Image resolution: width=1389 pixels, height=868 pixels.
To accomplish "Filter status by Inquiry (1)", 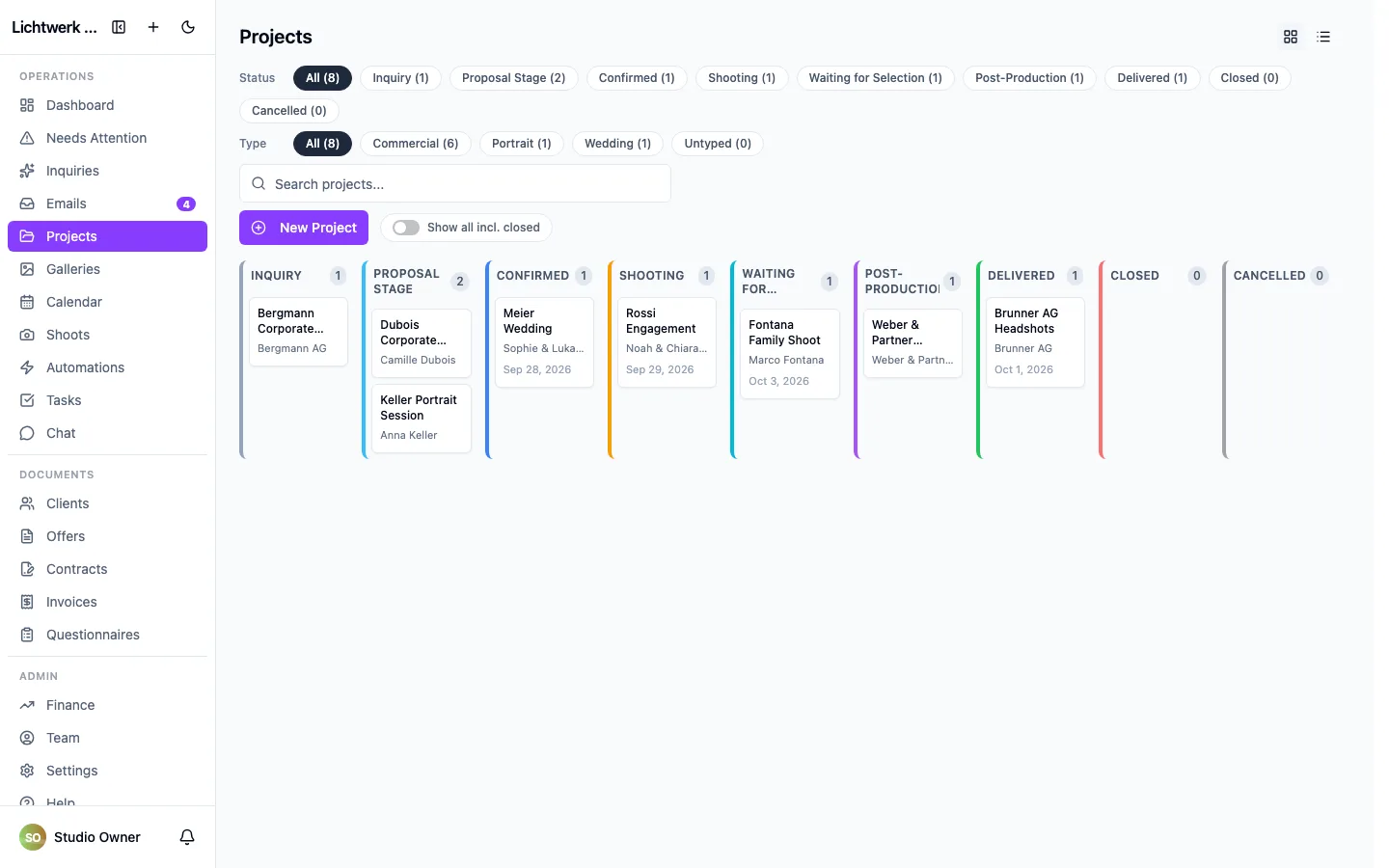I will point(400,78).
